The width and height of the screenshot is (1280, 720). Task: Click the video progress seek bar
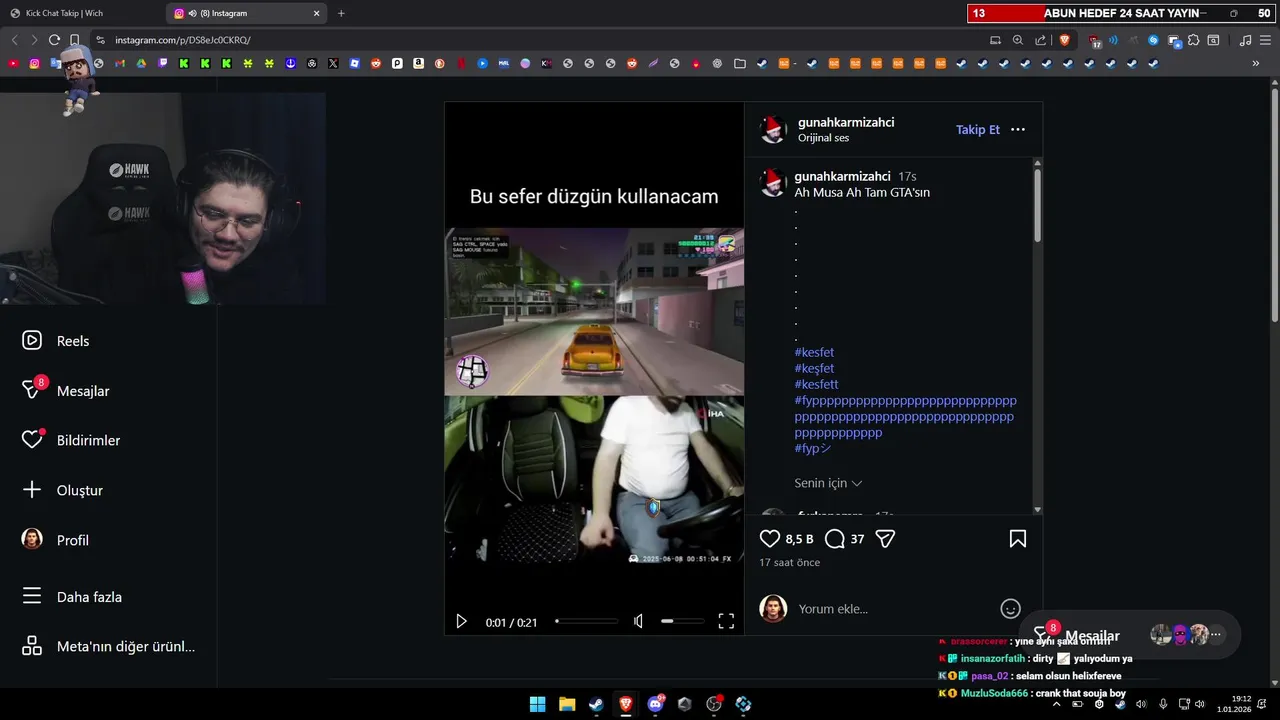coord(587,622)
